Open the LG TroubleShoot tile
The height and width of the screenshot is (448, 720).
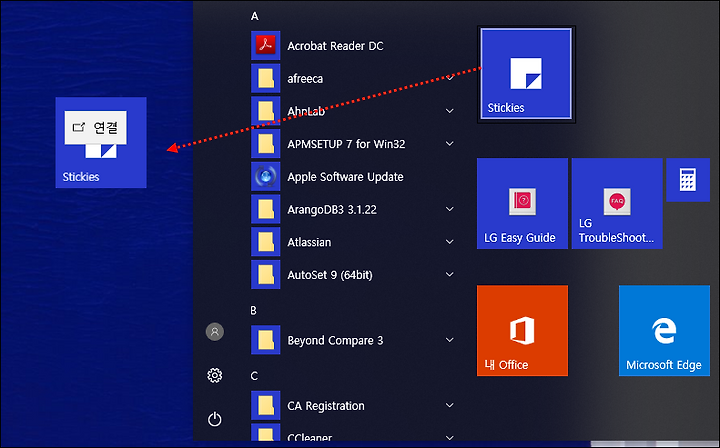[x=617, y=203]
